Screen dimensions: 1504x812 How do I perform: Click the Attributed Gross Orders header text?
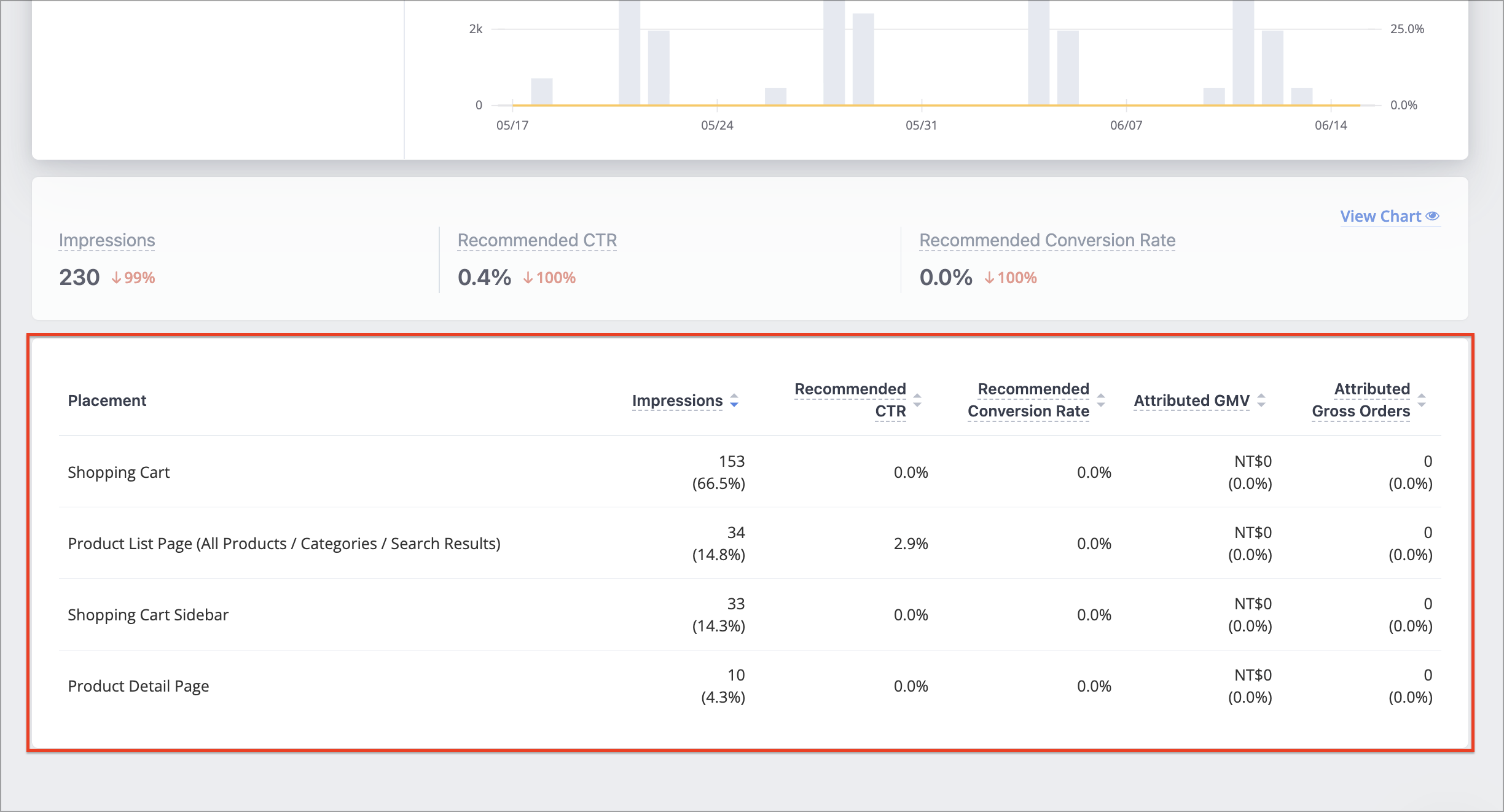[x=1361, y=400]
